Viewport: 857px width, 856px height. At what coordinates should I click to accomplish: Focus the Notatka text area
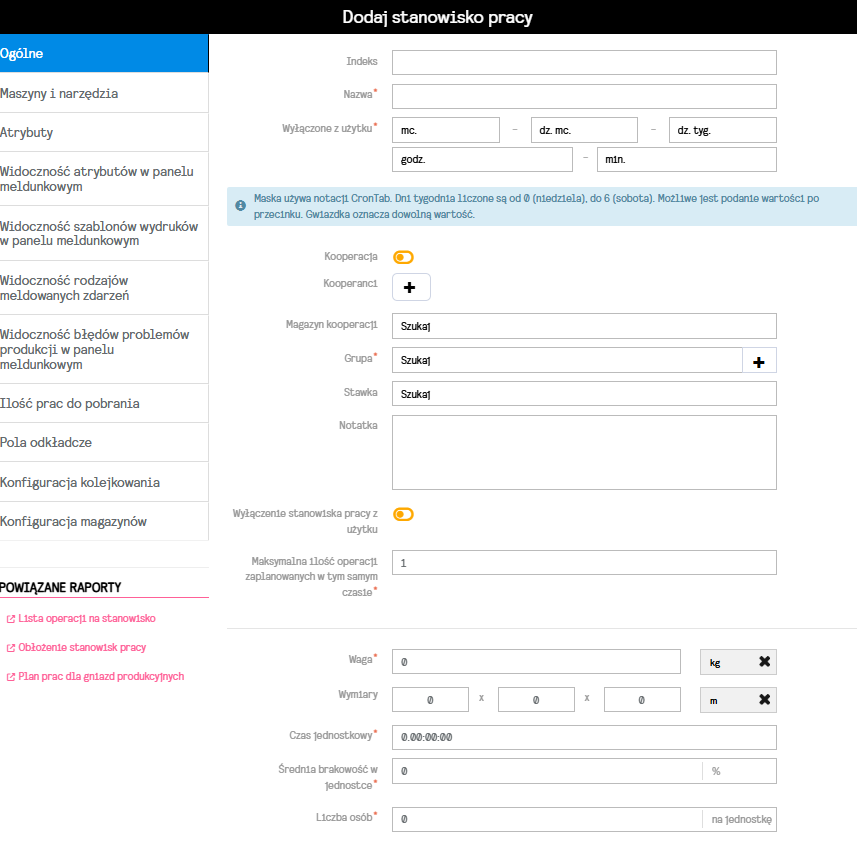point(583,452)
